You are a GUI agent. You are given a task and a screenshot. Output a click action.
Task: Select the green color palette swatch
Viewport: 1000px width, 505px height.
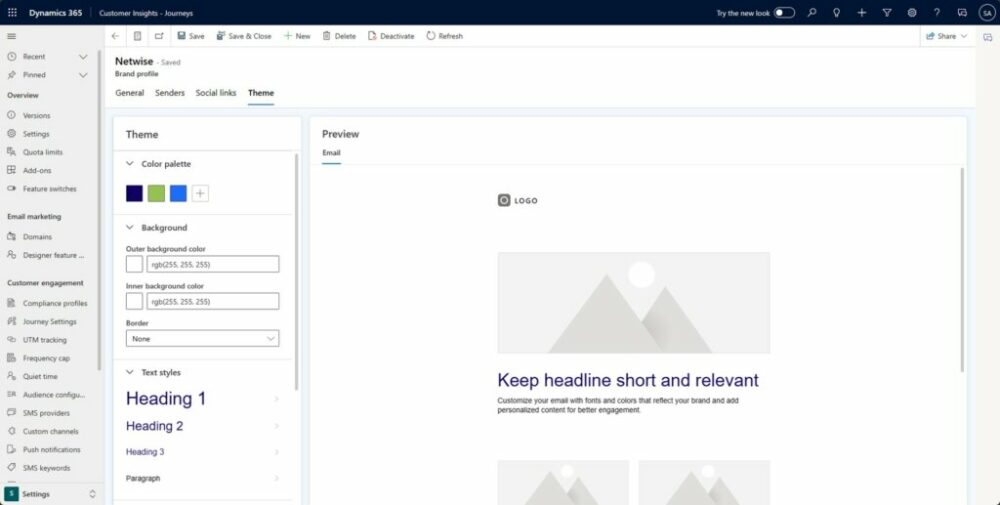coord(156,194)
